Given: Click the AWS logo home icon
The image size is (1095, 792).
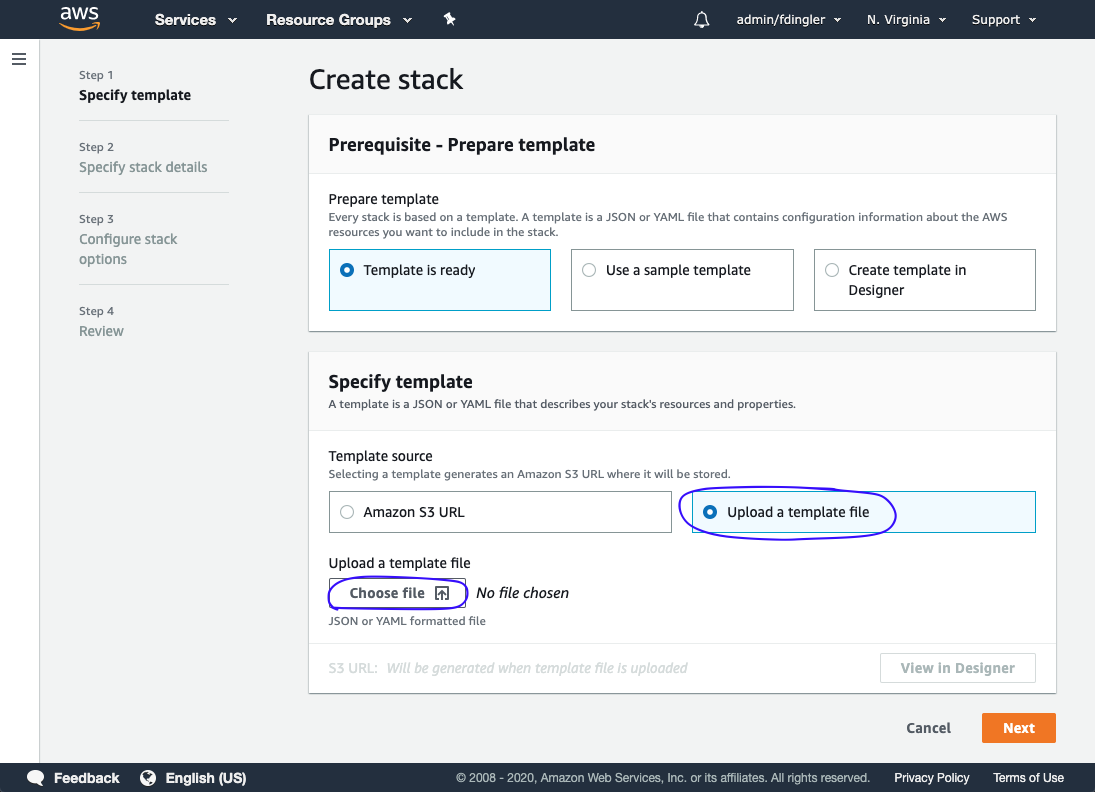Looking at the screenshot, I should 80,18.
